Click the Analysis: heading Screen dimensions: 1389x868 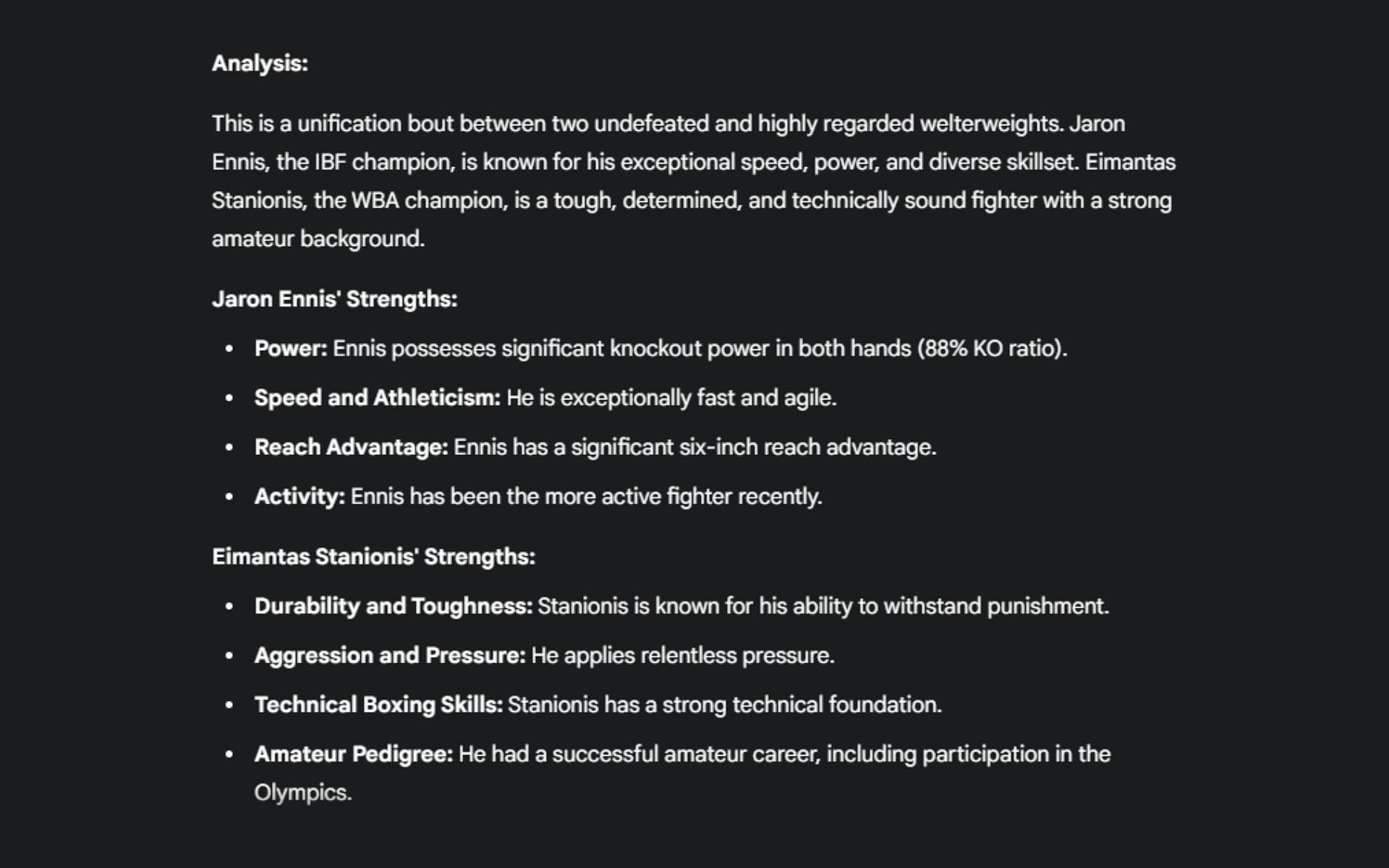[260, 64]
